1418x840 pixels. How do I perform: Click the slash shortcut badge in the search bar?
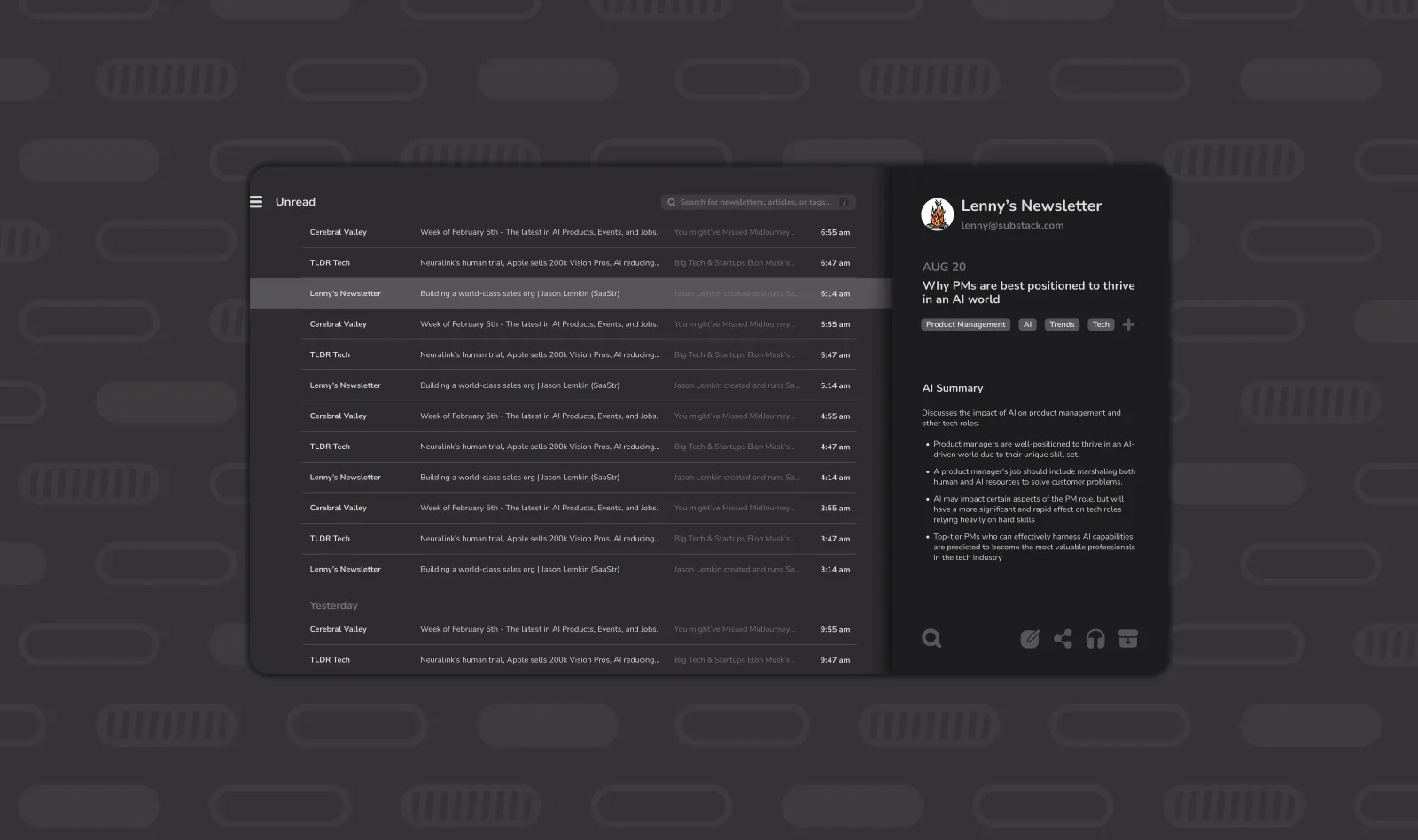point(844,202)
